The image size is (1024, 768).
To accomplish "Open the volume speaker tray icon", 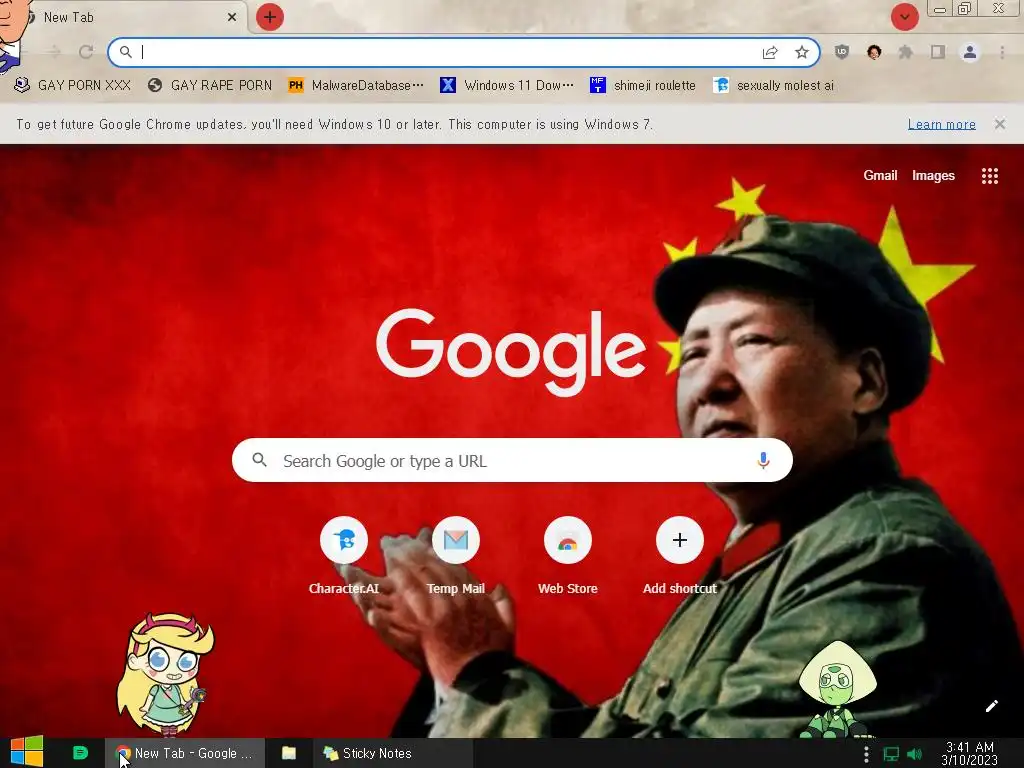I will tap(914, 754).
